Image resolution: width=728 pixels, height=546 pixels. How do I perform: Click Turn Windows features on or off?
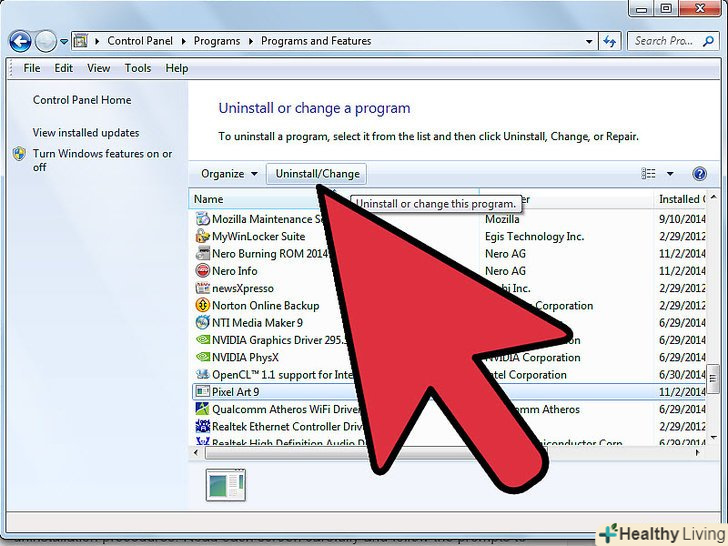pos(102,160)
